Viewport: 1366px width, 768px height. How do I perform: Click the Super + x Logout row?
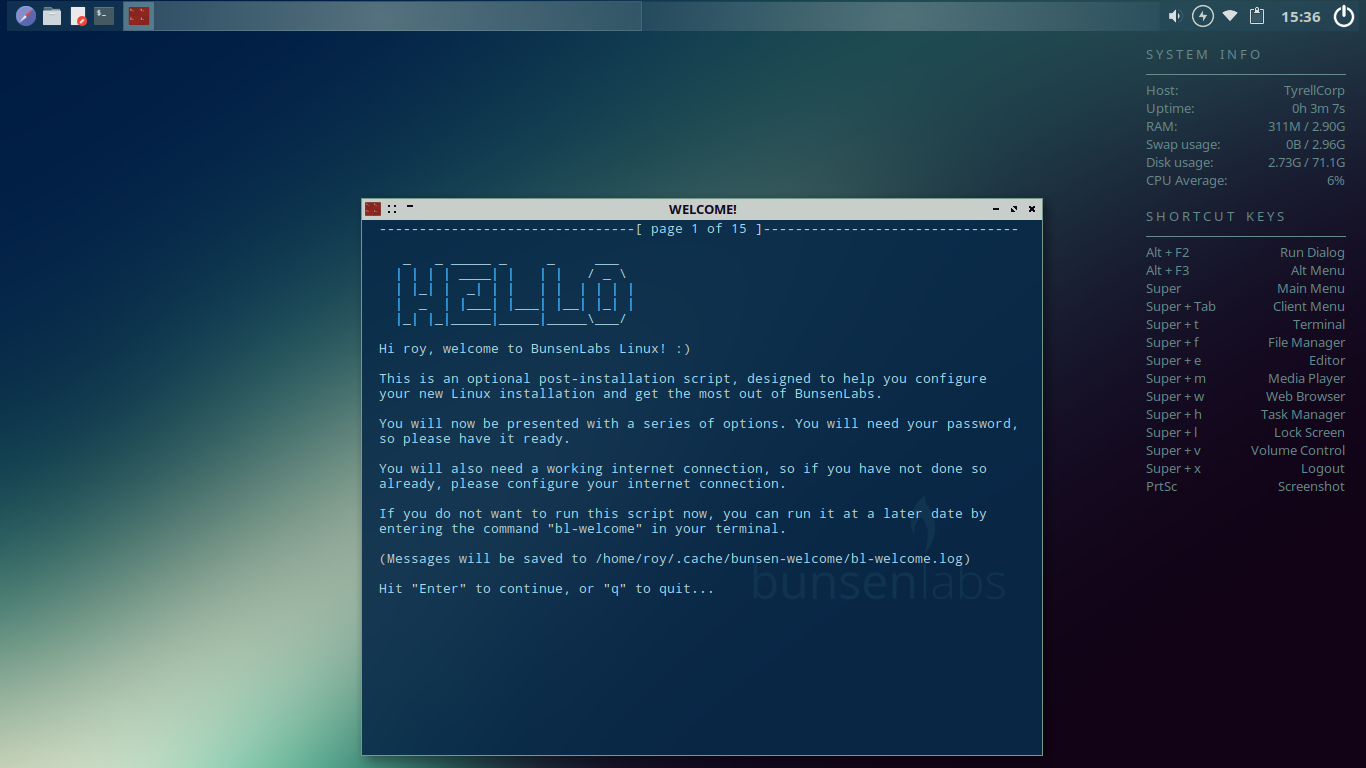[1245, 469]
